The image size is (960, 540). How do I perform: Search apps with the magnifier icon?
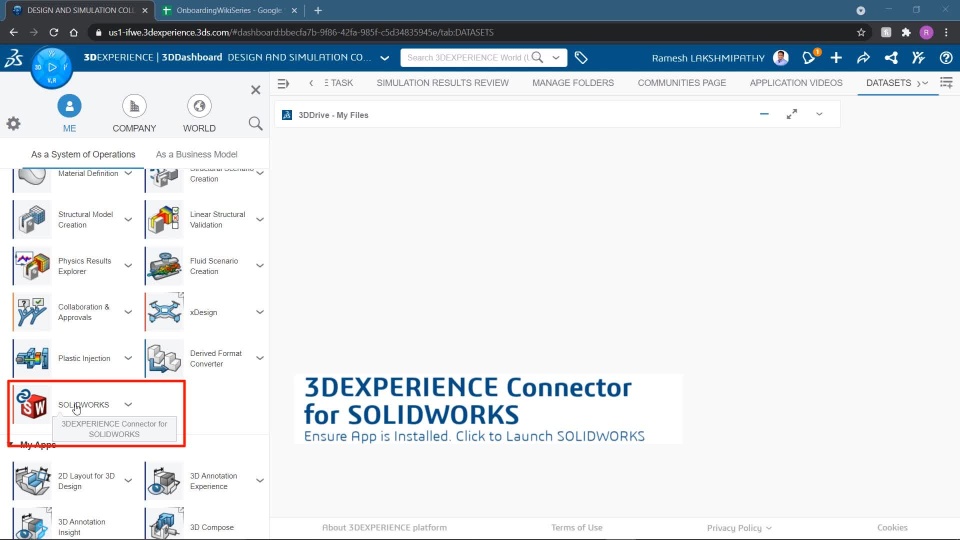(255, 124)
